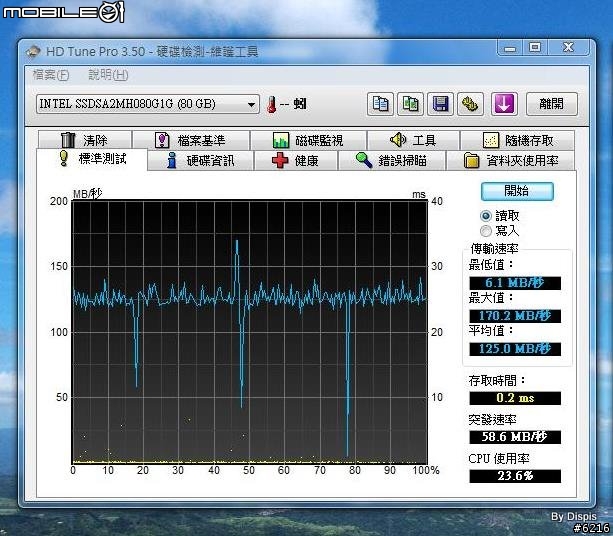Image resolution: width=613 pixels, height=536 pixels.
Task: Click the green chart icon for 磁碟監視
Action: (281, 140)
